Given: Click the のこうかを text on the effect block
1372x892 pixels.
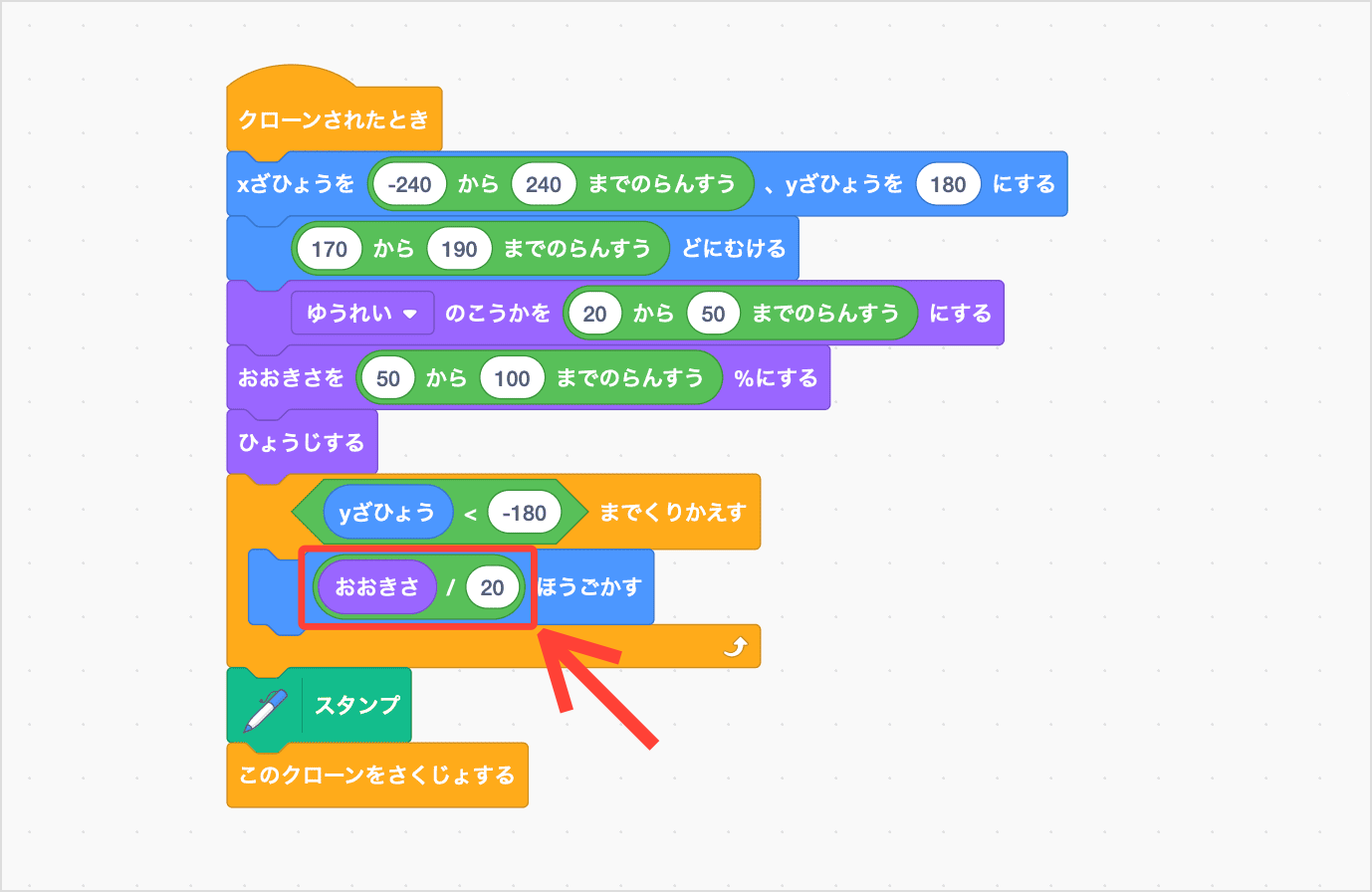Looking at the screenshot, I should pyautogui.click(x=498, y=313).
